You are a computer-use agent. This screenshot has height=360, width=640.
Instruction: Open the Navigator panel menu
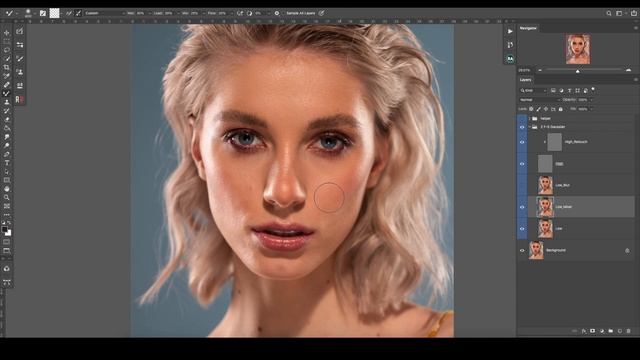[x=636, y=28]
